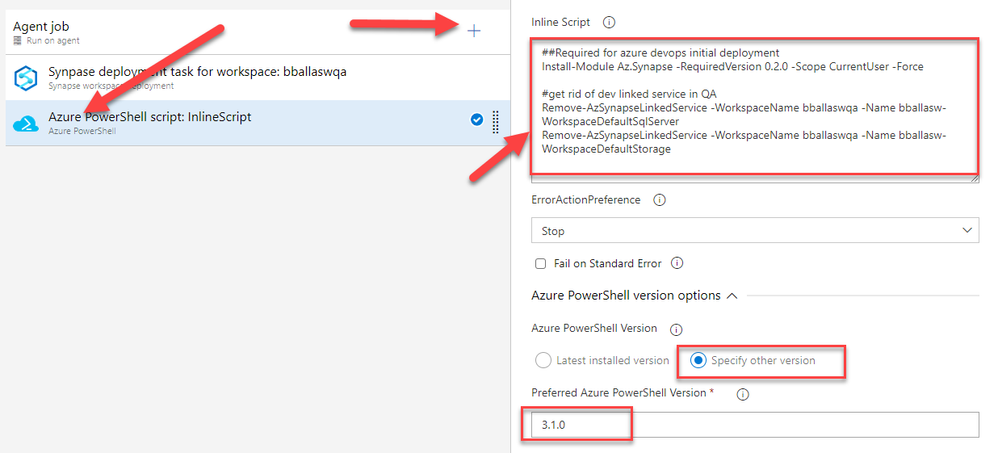Click info icon beside Preferred Azure PowerShell Version
The image size is (998, 453).
point(742,394)
